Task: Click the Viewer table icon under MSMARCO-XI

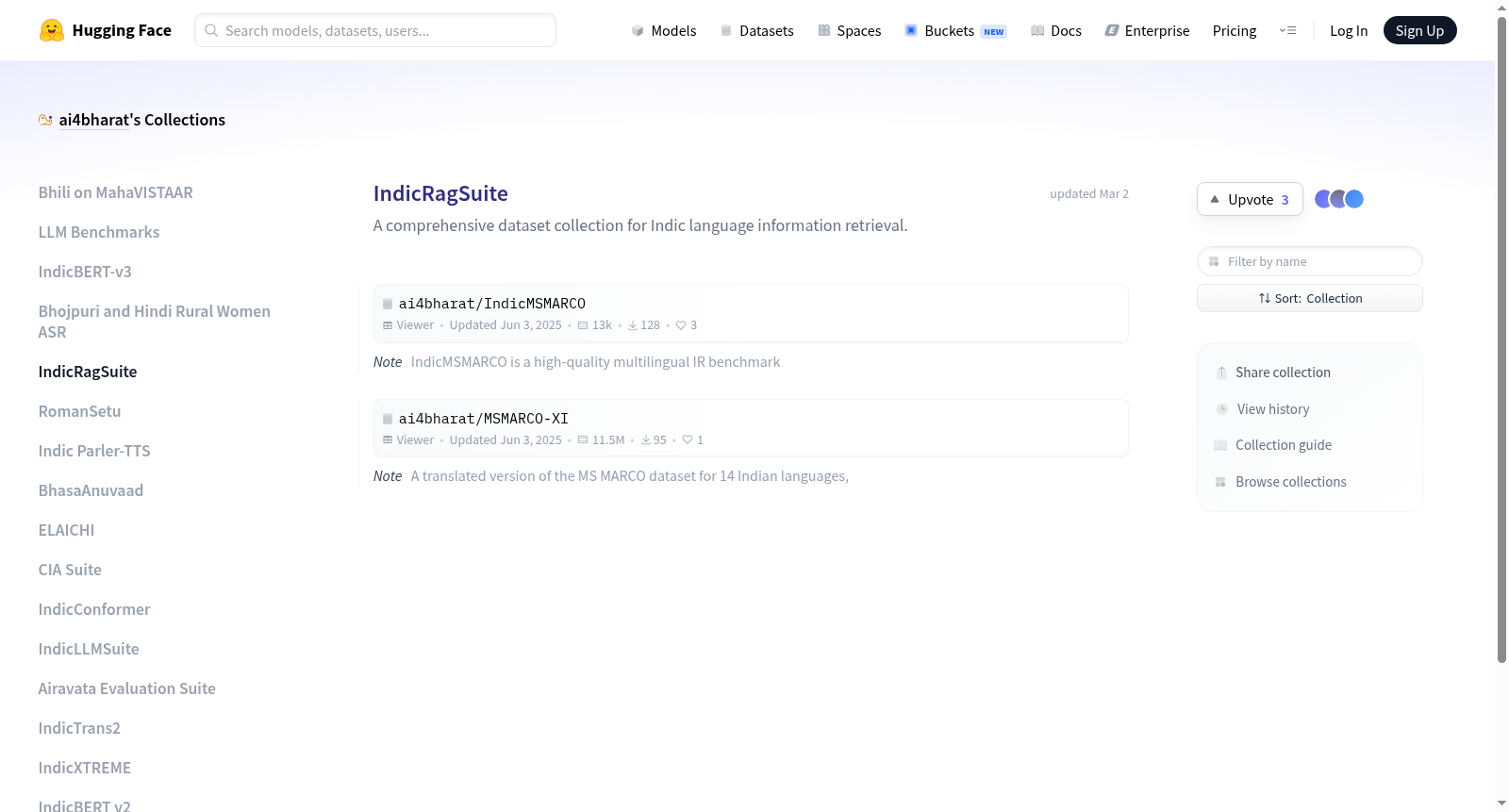Action: click(388, 440)
